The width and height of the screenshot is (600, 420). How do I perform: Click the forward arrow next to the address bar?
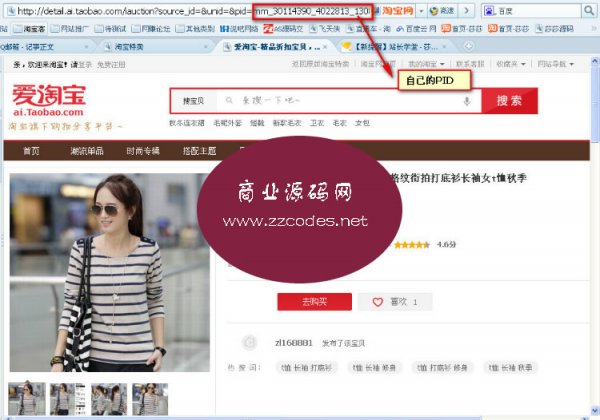coord(466,11)
